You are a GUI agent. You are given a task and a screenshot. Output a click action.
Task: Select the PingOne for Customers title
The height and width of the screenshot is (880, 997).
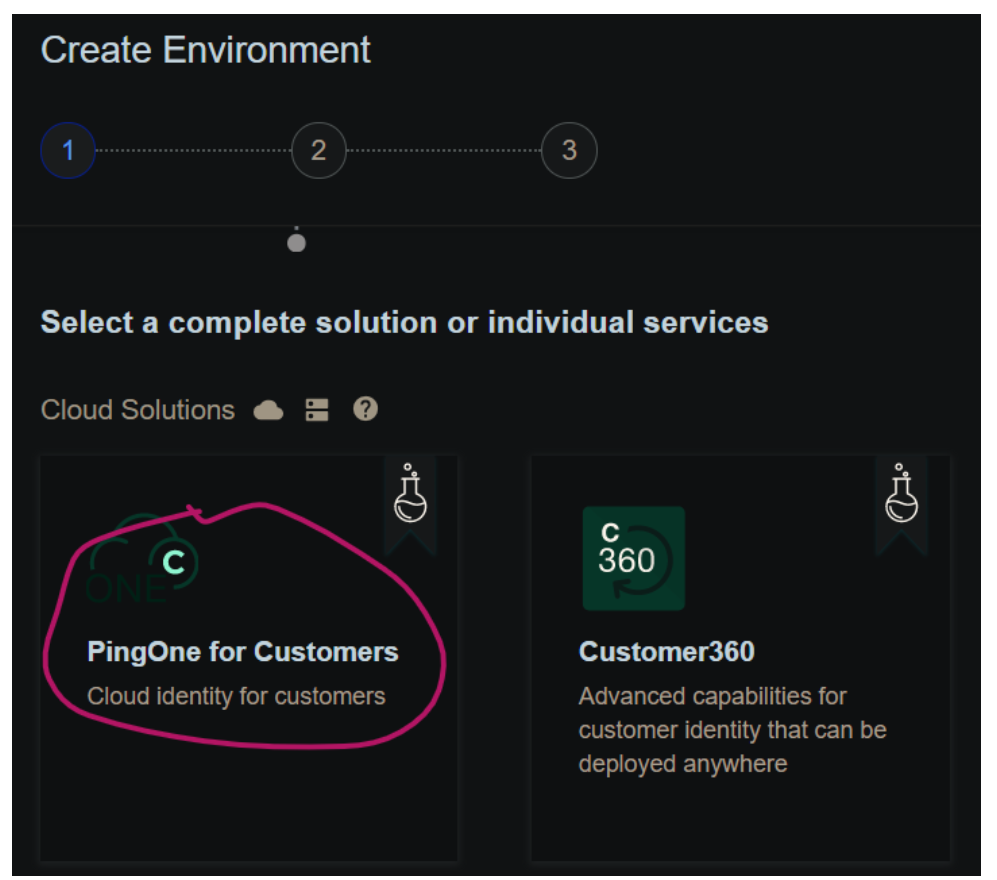coord(243,652)
